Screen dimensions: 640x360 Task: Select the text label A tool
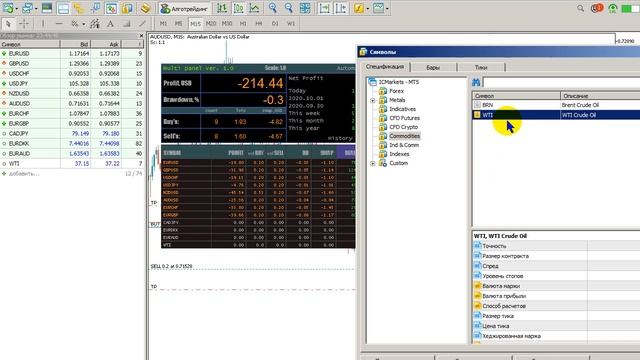(111, 24)
